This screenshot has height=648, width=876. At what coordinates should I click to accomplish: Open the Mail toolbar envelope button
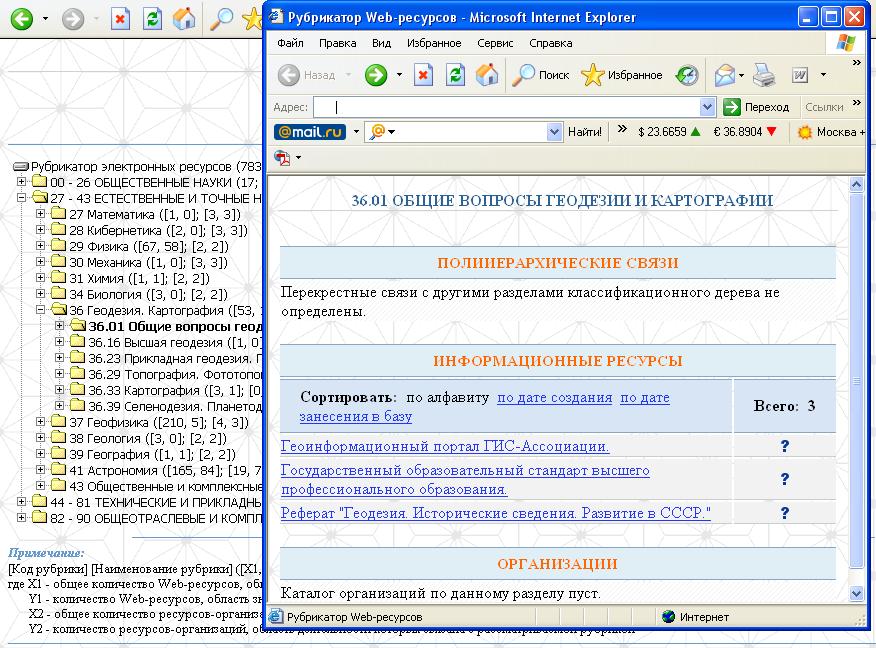725,75
